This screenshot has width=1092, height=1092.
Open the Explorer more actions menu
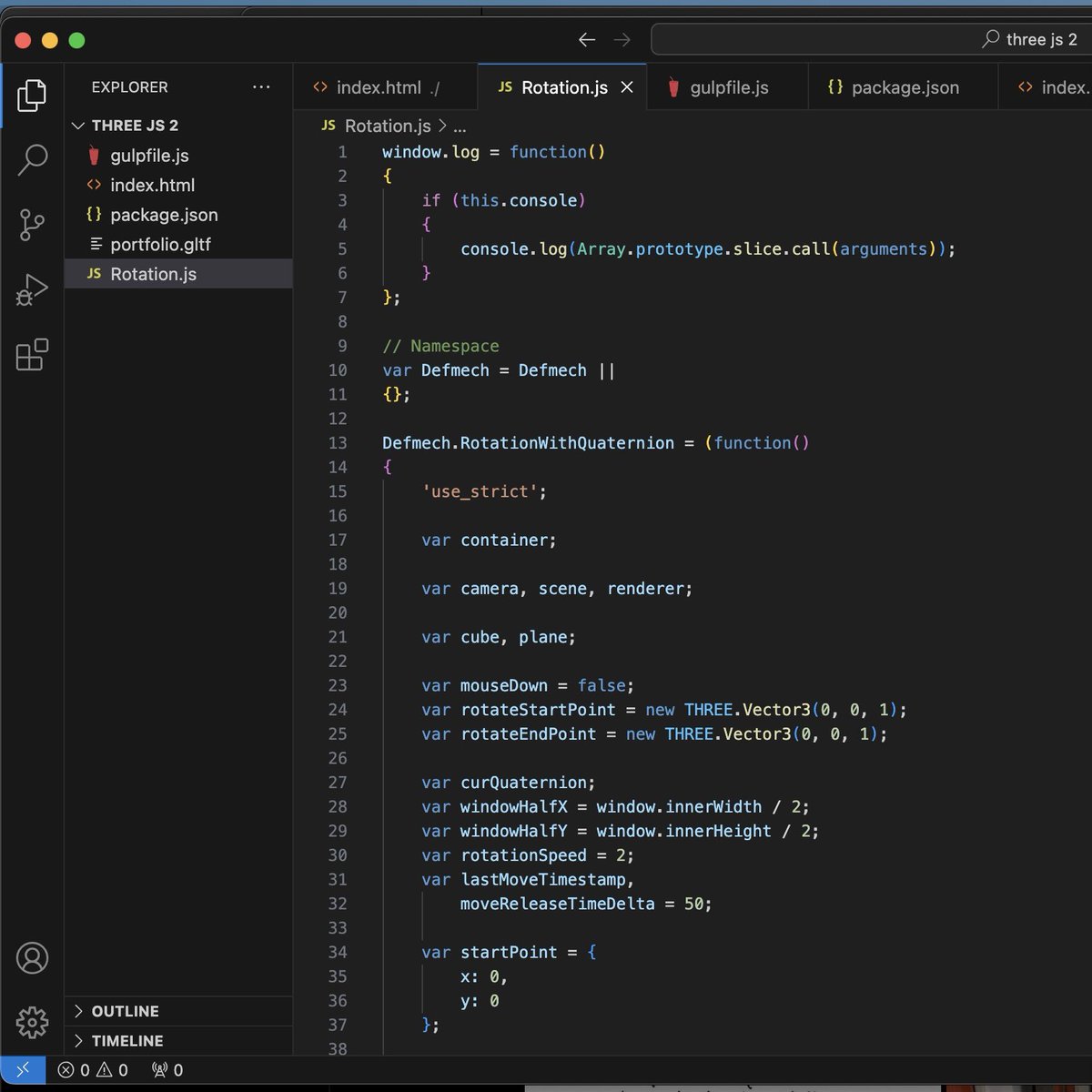tap(262, 86)
